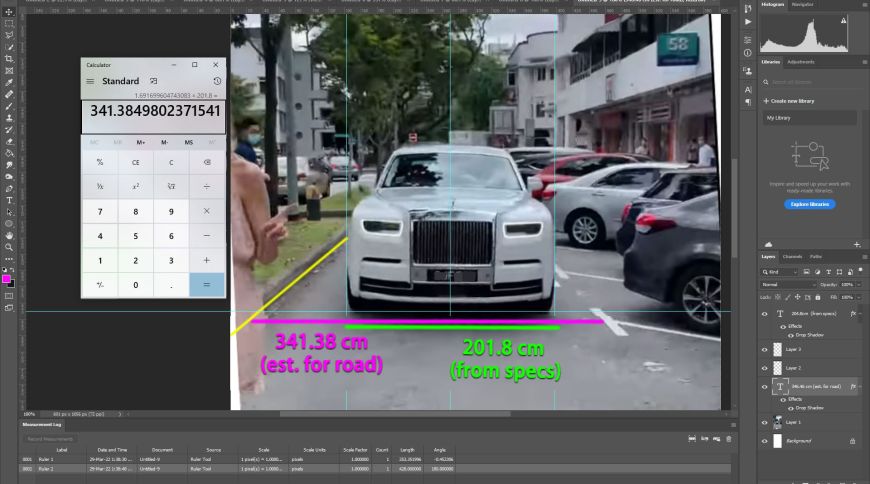The image size is (870, 484).
Task: Click the Explore libraries button
Action: click(810, 204)
